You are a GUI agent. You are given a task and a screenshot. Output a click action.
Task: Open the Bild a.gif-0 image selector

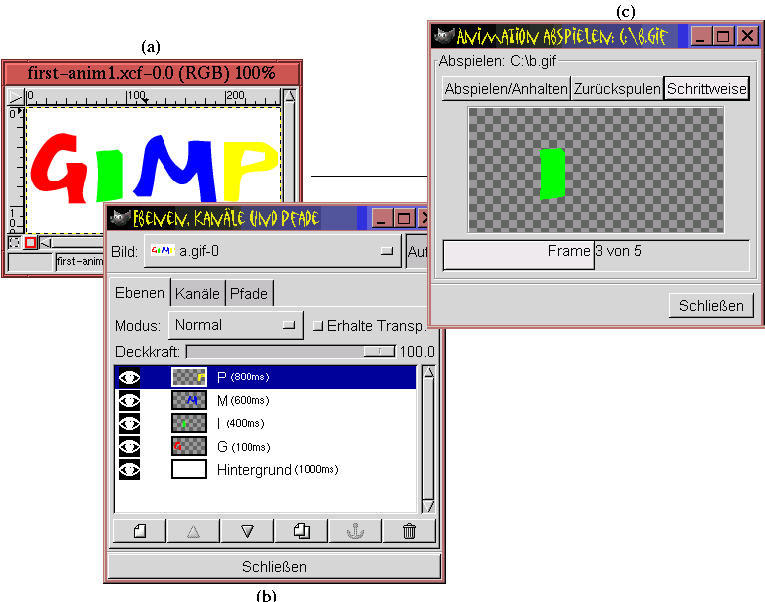pos(270,252)
